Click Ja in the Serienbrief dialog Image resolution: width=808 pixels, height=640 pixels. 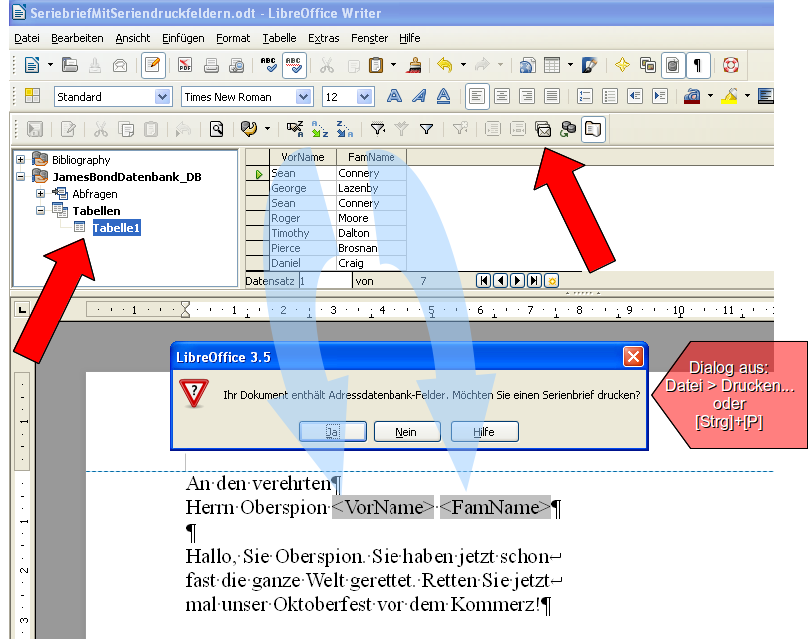333,431
